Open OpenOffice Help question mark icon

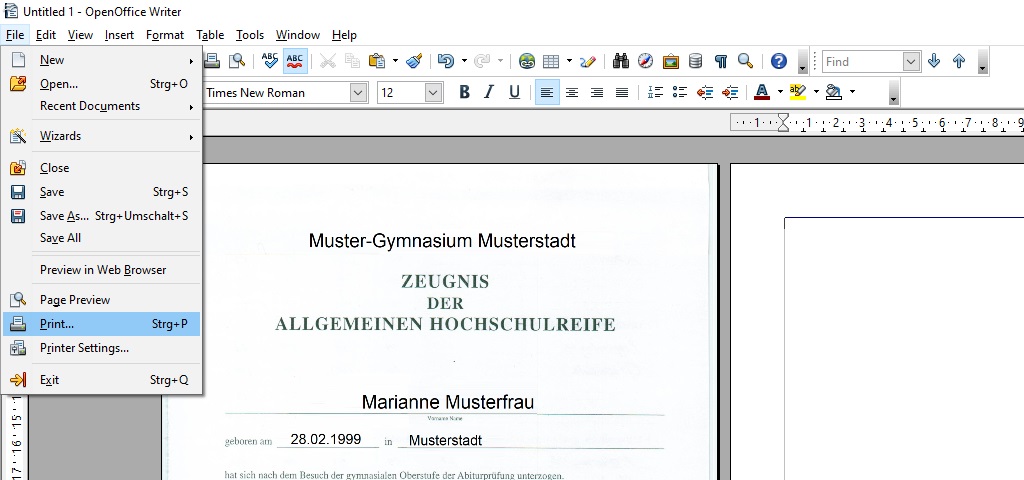pyautogui.click(x=779, y=61)
